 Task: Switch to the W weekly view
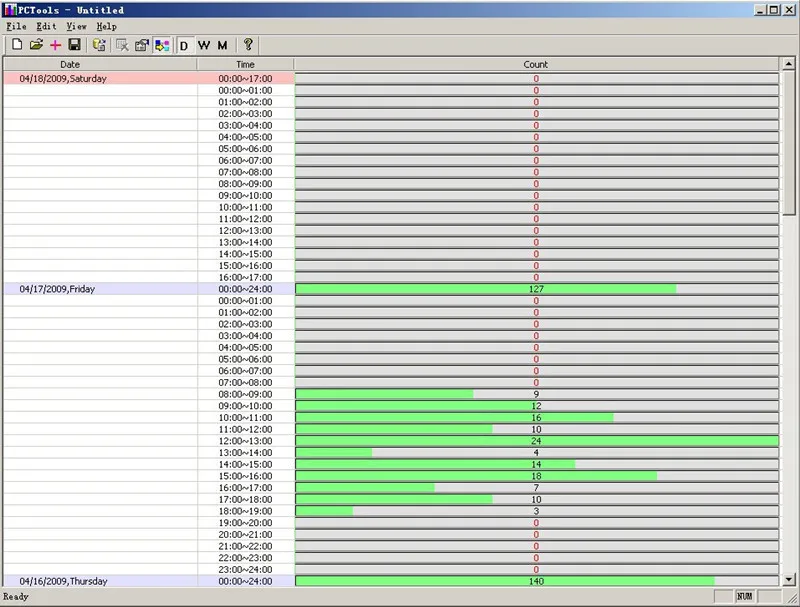[x=204, y=45]
